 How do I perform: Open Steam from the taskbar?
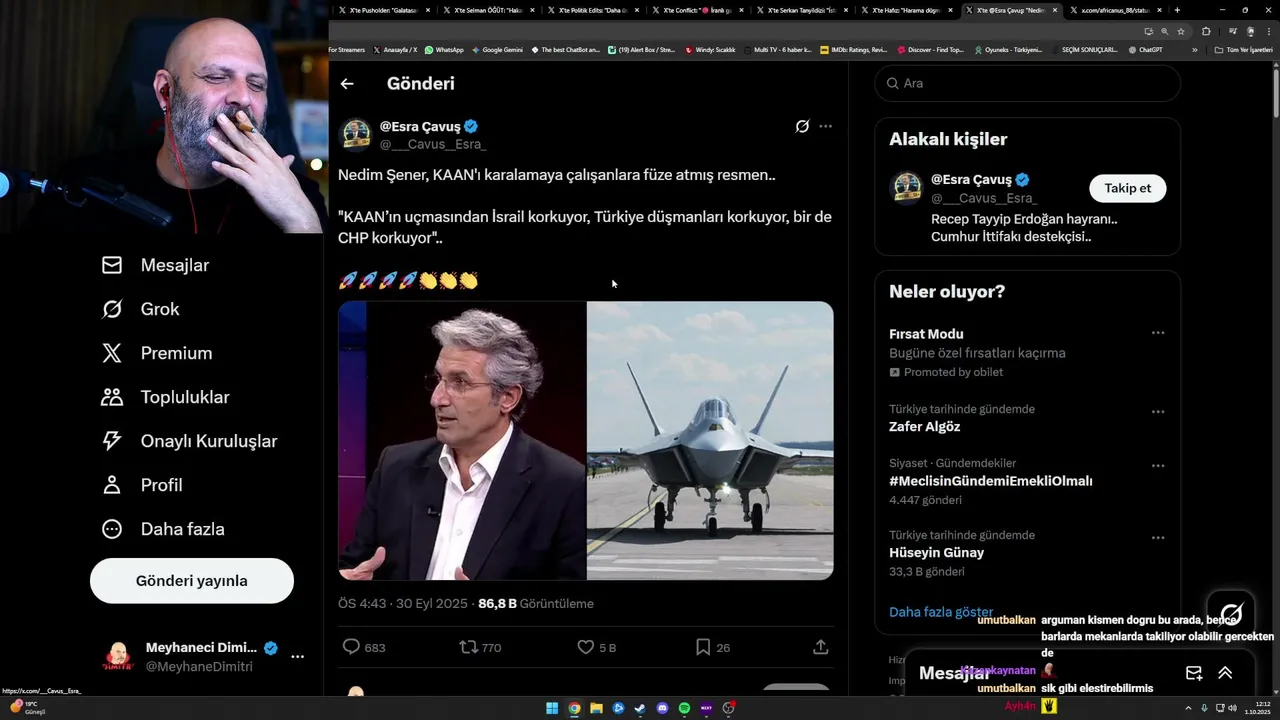(640, 708)
